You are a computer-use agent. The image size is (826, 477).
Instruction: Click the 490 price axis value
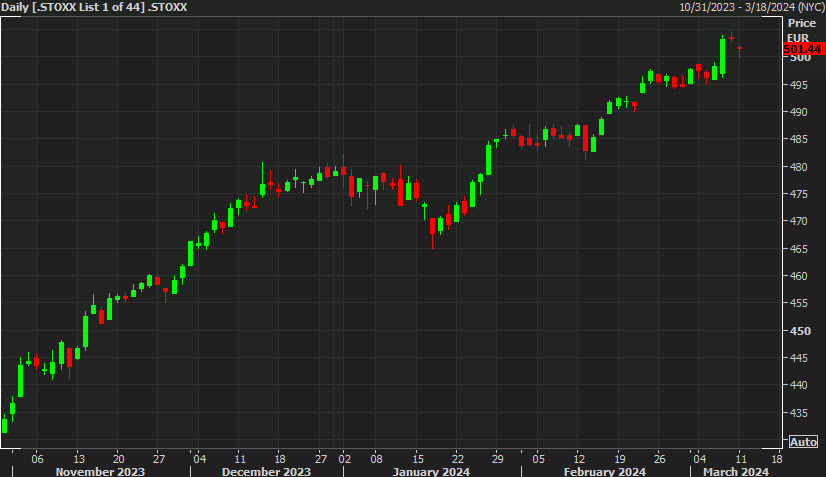coord(799,112)
